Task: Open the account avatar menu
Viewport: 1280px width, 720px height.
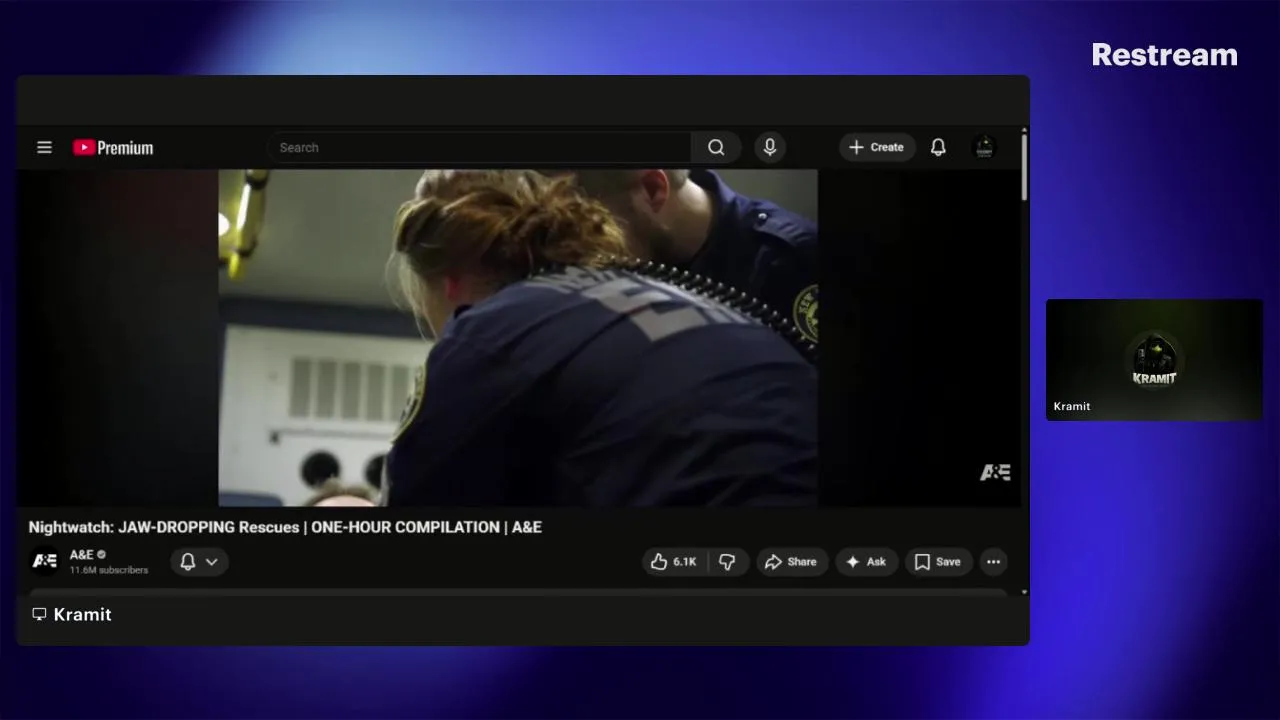Action: point(984,147)
